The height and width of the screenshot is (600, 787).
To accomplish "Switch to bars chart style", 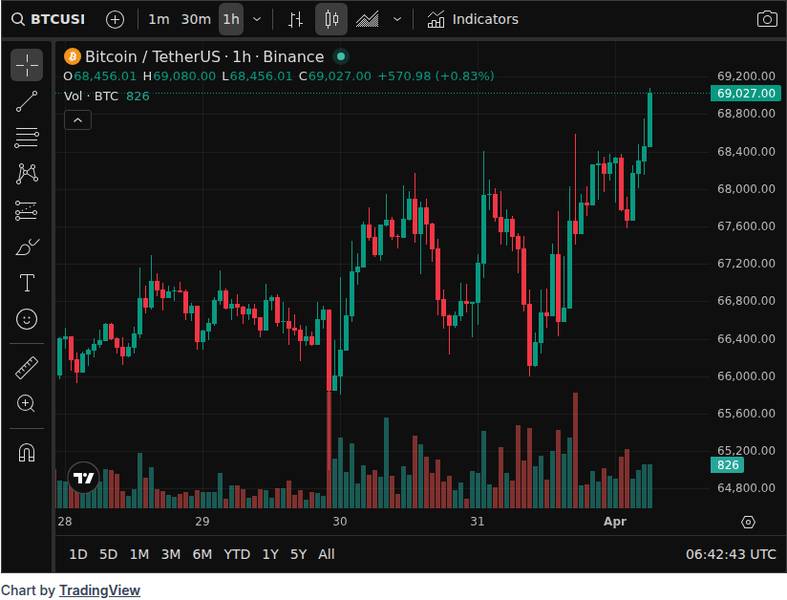I will click(296, 20).
